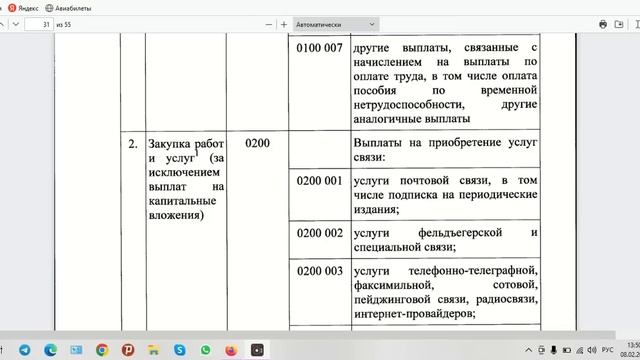Open Skype from the taskbar
This screenshot has height=360, width=640.
[180, 350]
